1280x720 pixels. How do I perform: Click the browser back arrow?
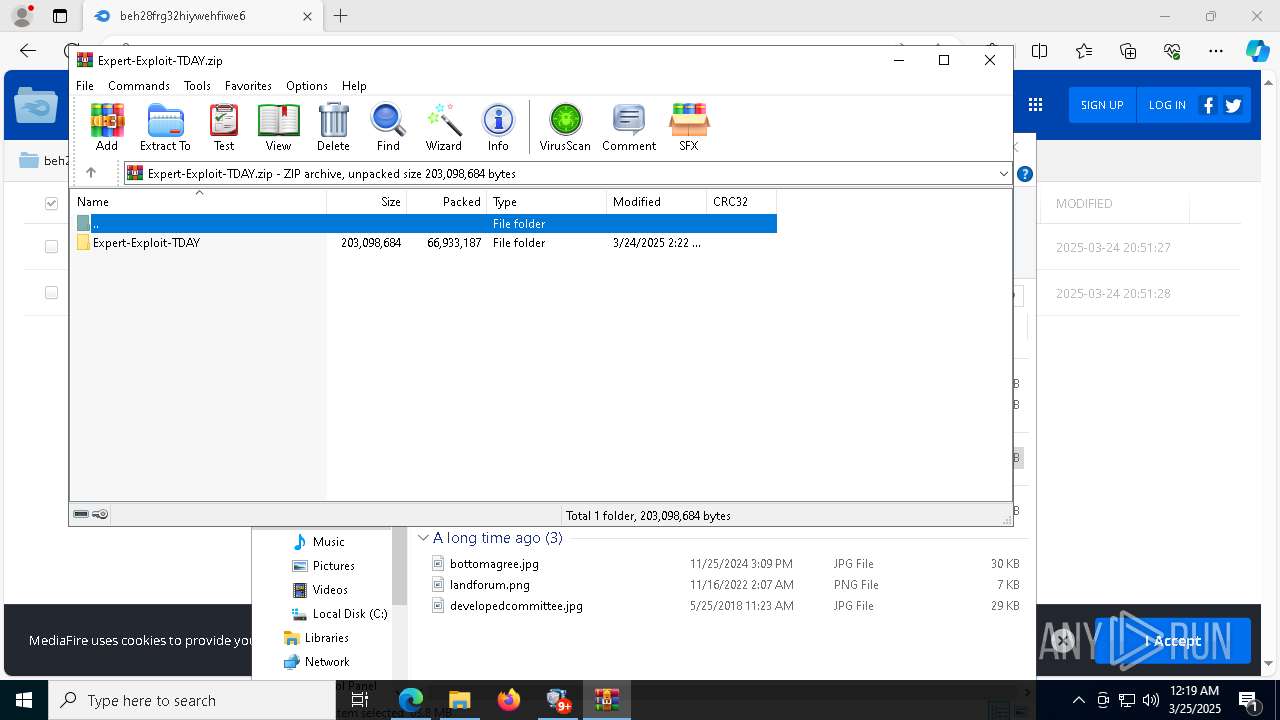click(28, 51)
